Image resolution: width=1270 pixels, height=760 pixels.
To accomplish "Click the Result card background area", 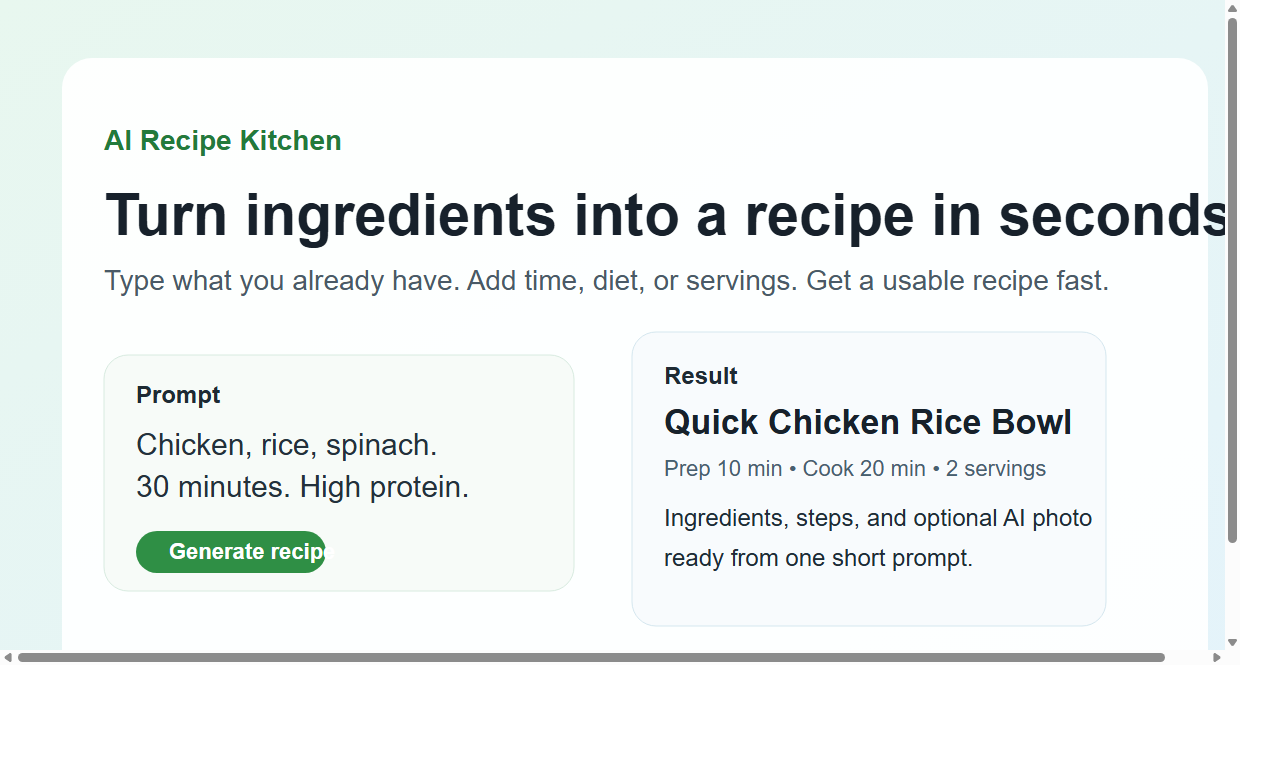I will [869, 600].
